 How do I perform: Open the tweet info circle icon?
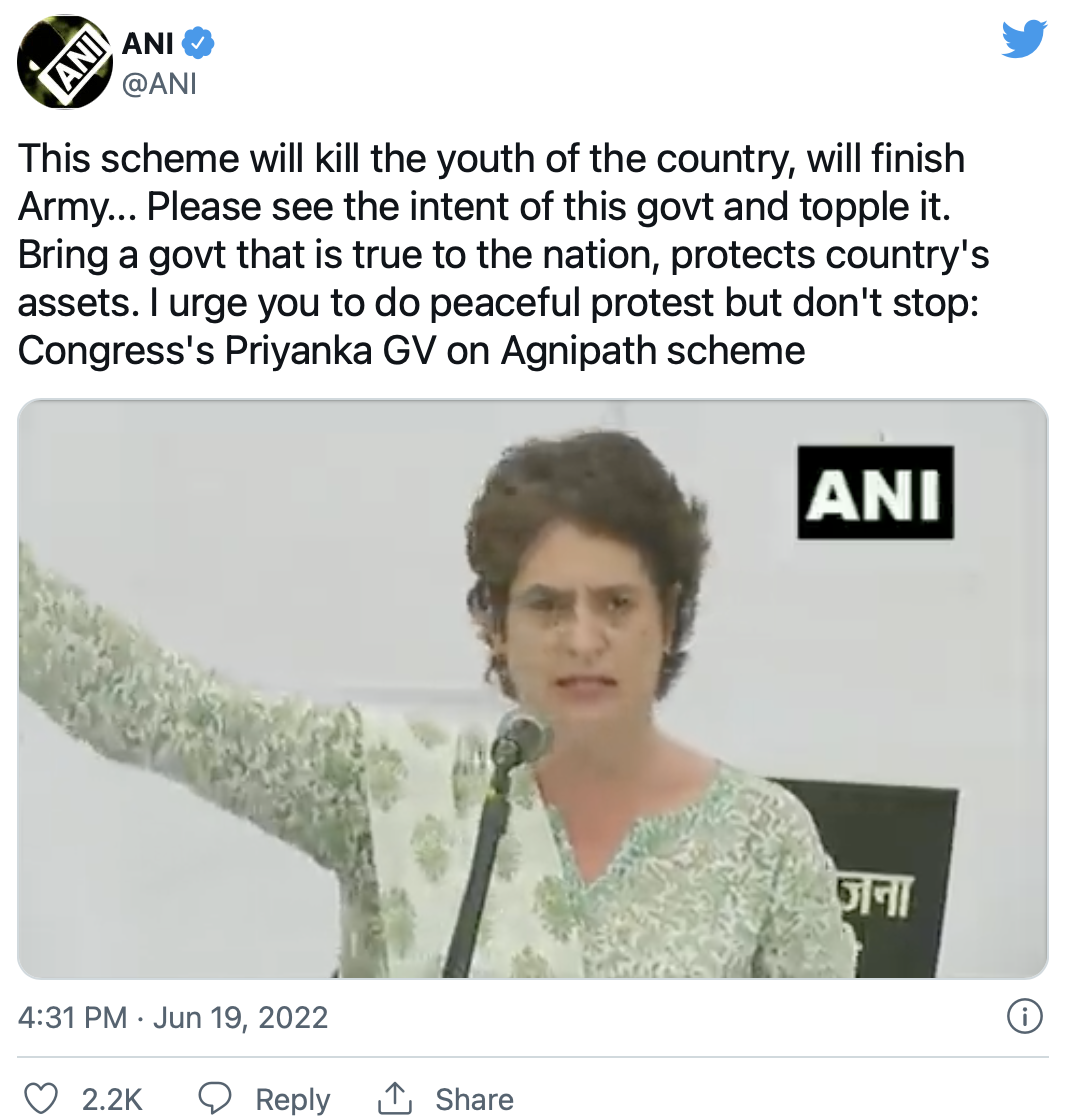click(x=1024, y=1016)
